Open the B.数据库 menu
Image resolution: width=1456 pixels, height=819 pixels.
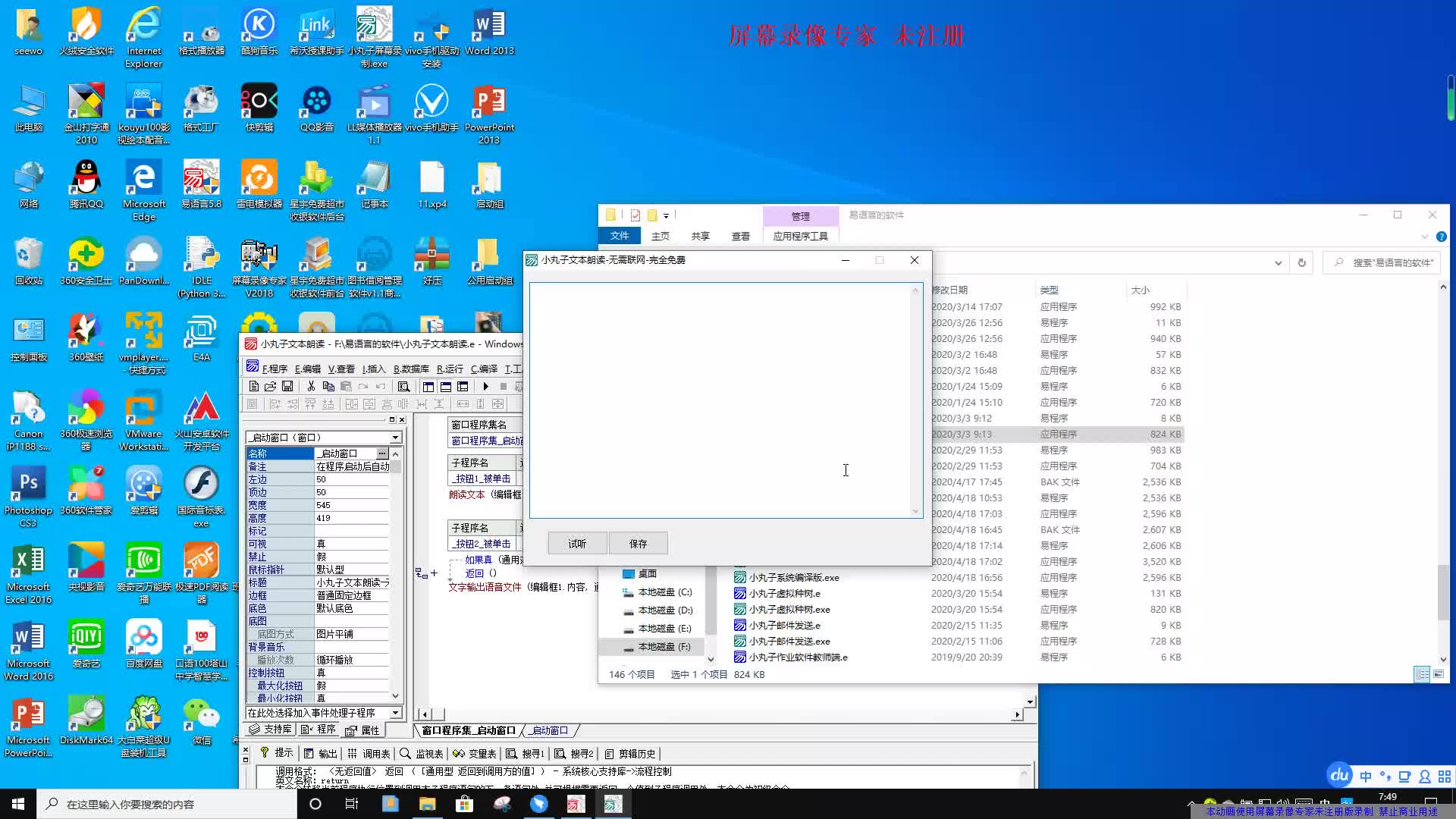[x=411, y=369]
